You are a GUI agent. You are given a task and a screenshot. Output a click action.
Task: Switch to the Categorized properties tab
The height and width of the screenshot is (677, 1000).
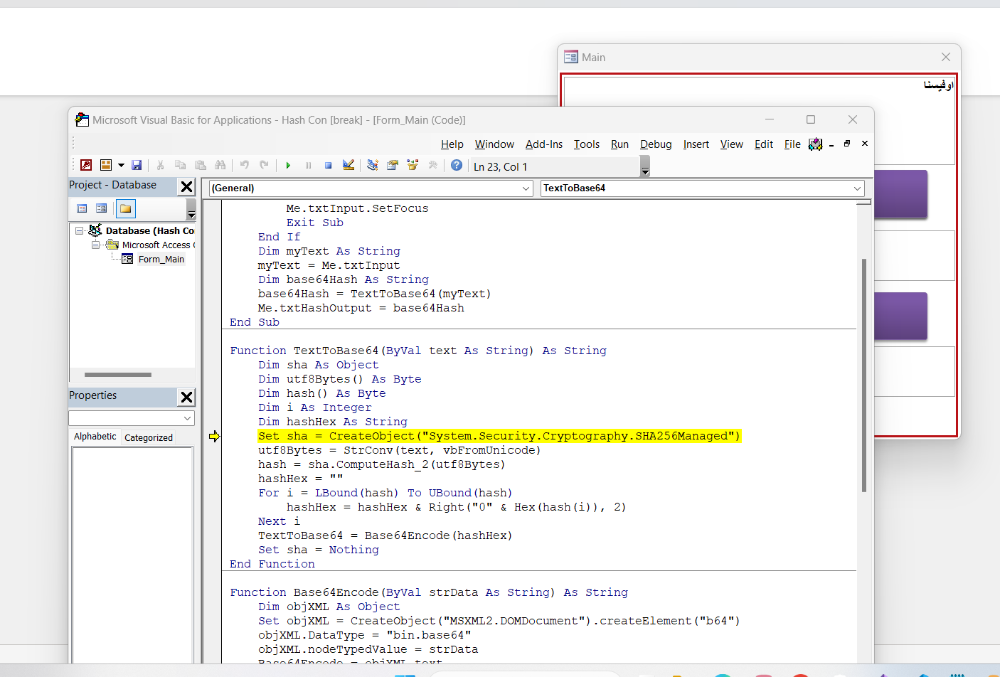point(148,437)
